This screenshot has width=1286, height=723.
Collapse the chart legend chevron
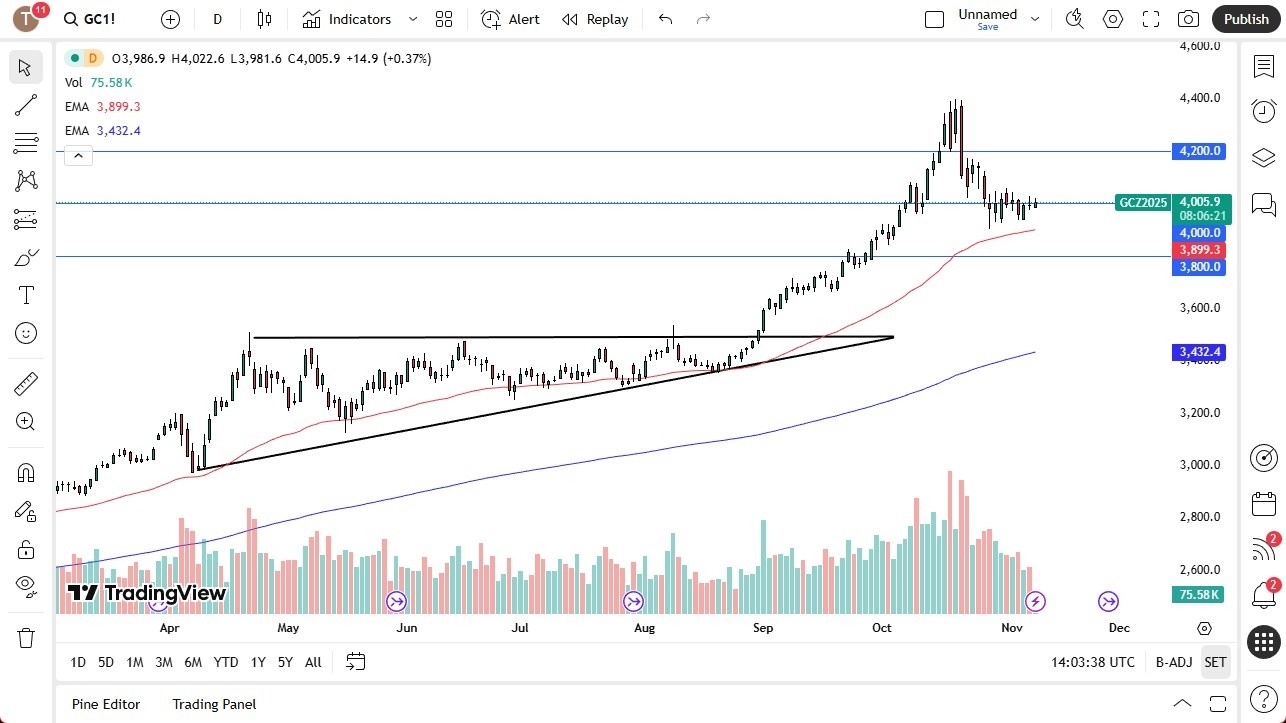tap(78, 155)
